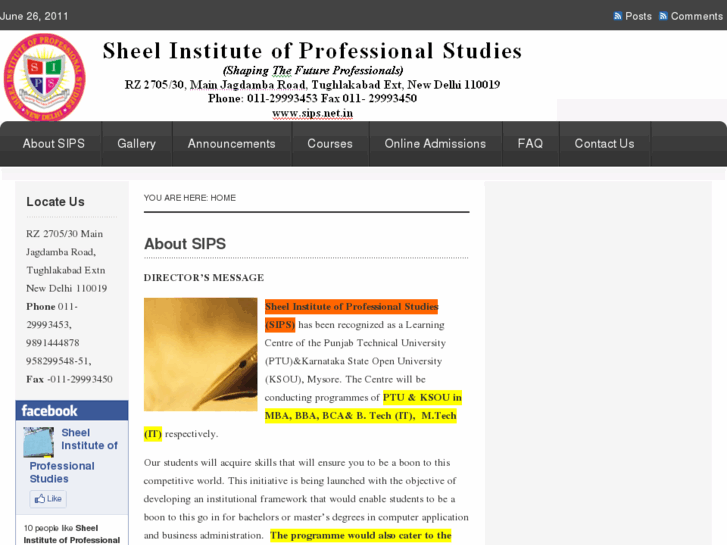This screenshot has width=727, height=545.
Task: Click the SIPS circular logo
Action: click(x=45, y=77)
